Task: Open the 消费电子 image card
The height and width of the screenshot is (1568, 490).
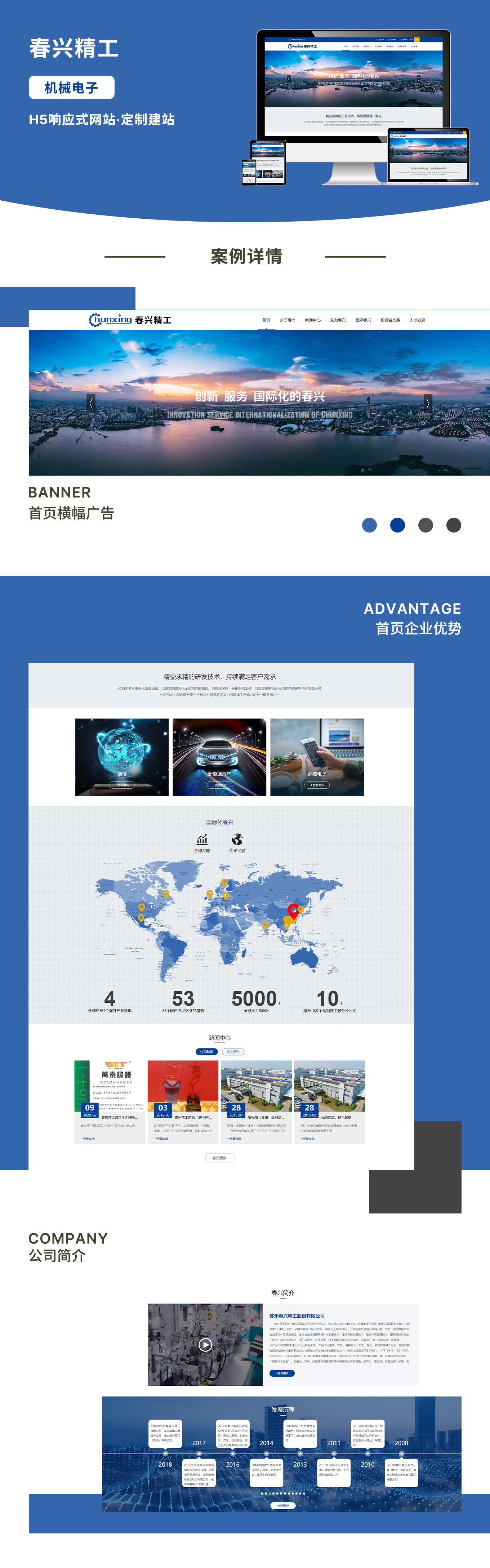Action: [x=317, y=757]
